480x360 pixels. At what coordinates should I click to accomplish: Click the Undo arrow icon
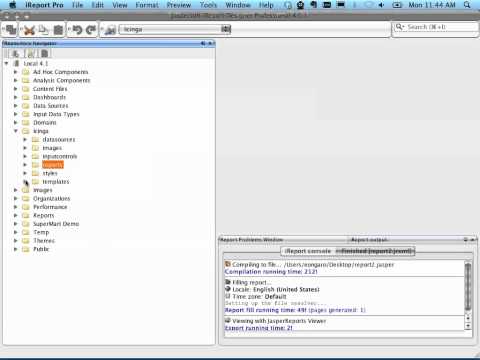(x=77, y=30)
